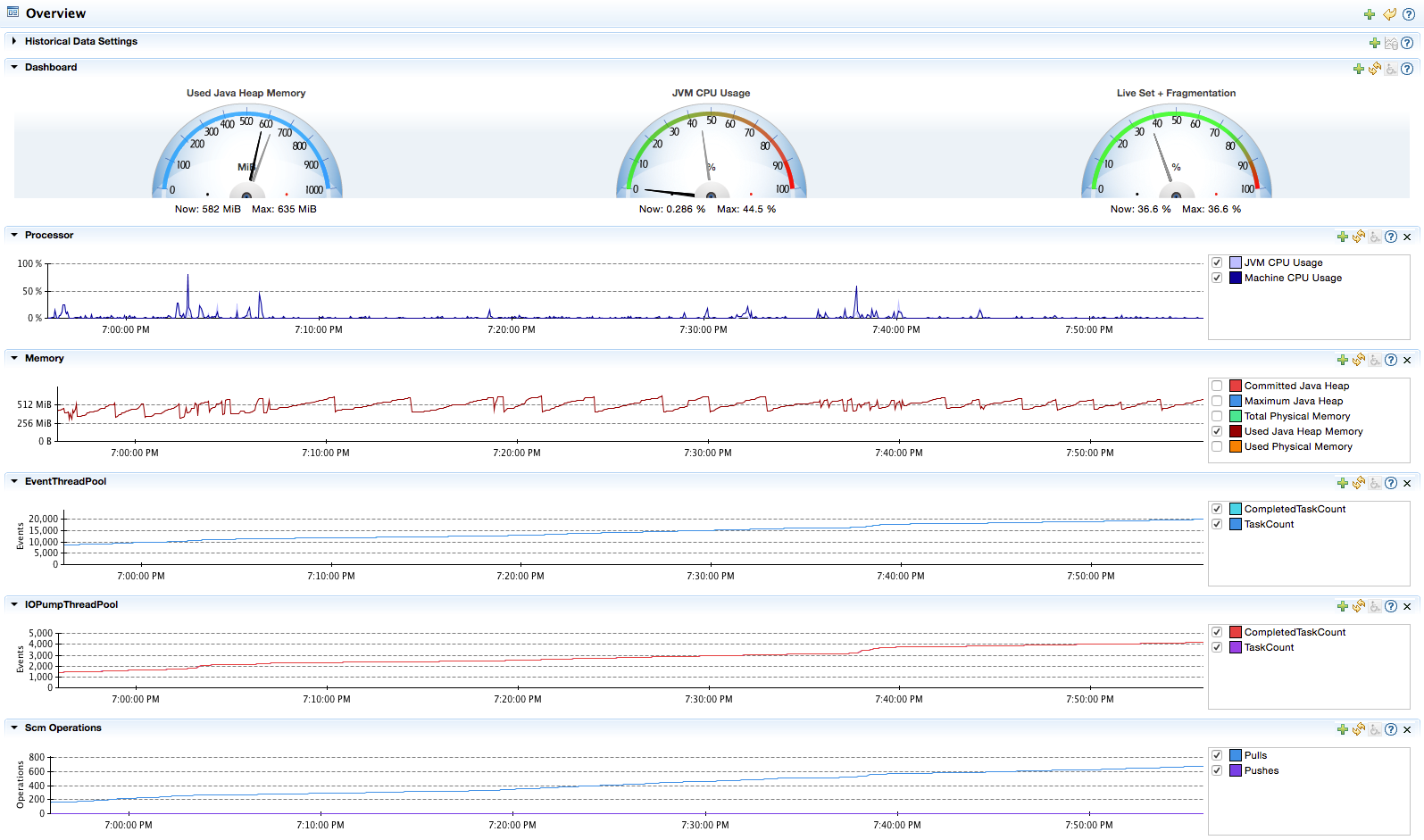The height and width of the screenshot is (840, 1424).
Task: Collapse the IOPumpThreadPool section
Action: (14, 604)
